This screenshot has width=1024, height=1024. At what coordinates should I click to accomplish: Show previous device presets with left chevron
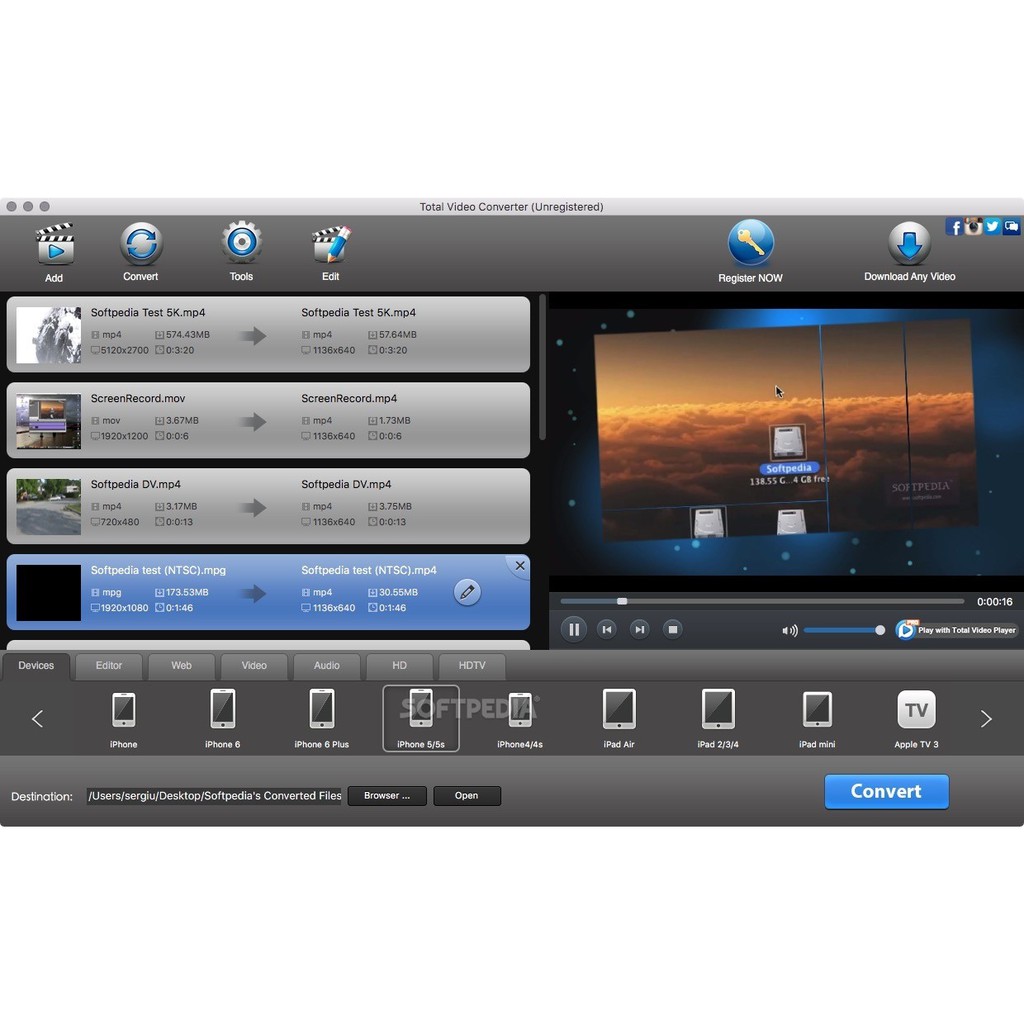(37, 719)
